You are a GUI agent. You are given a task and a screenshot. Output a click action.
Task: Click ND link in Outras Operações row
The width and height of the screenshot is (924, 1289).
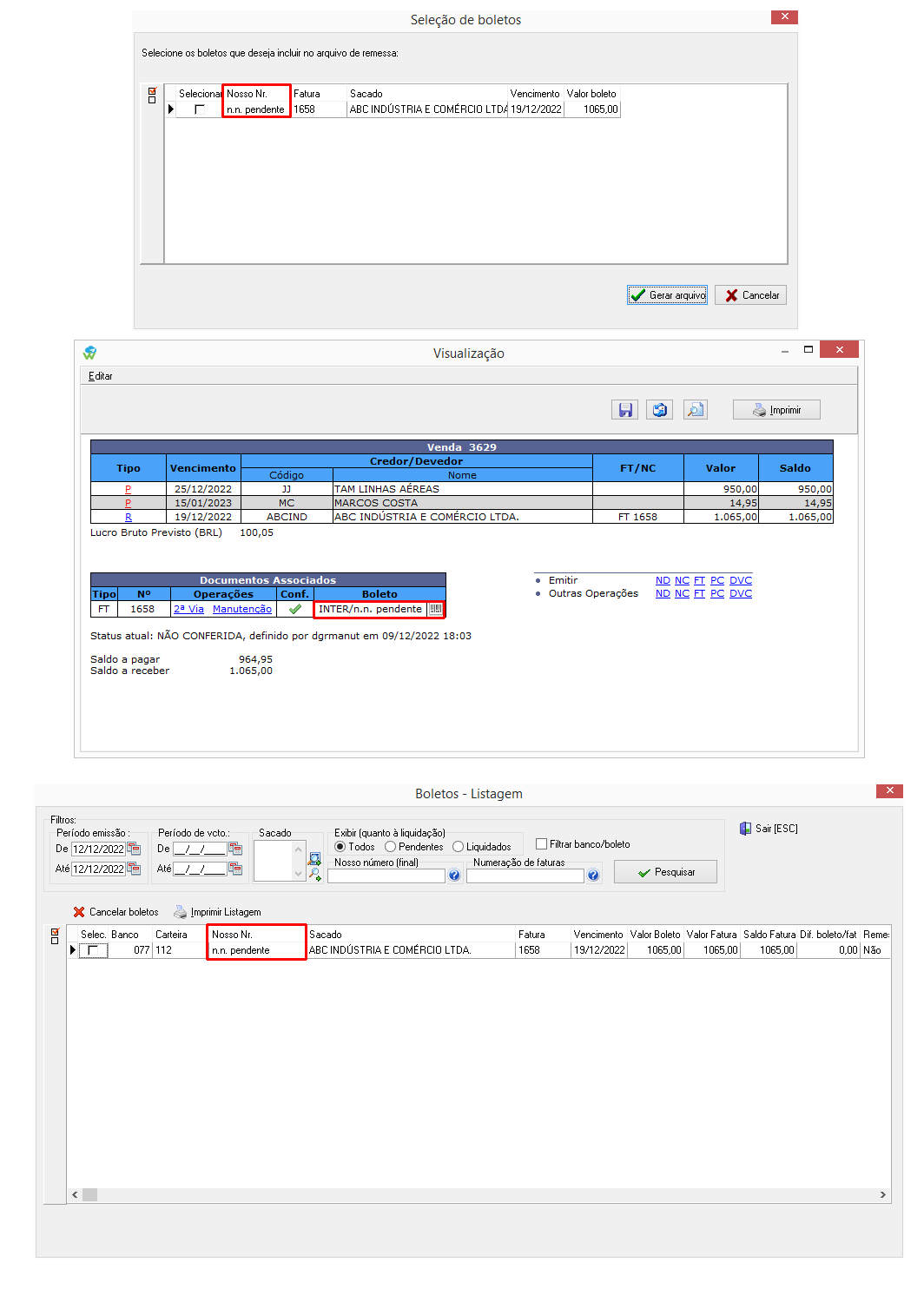coord(663,593)
